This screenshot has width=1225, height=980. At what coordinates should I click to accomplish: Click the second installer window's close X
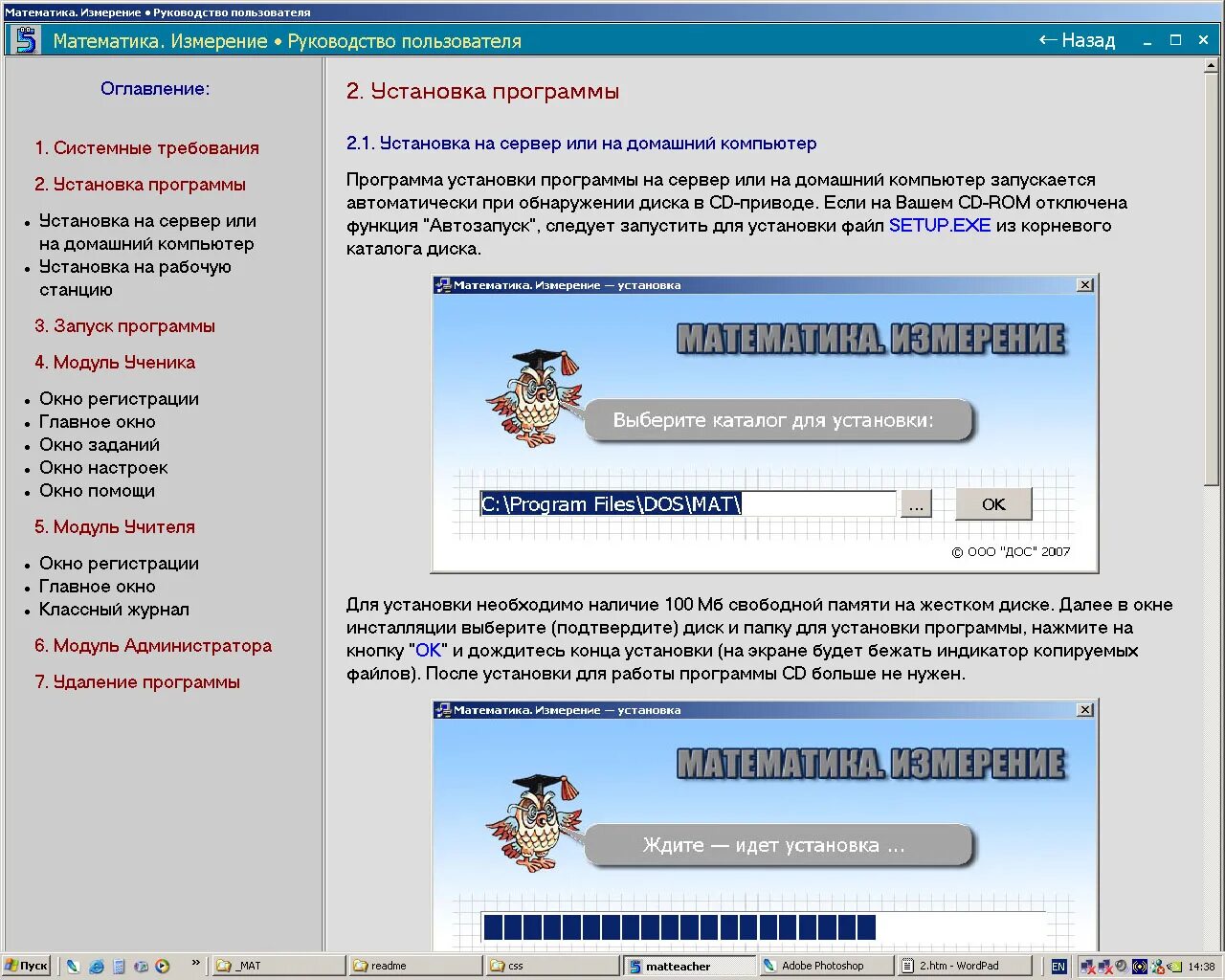coord(1084,710)
